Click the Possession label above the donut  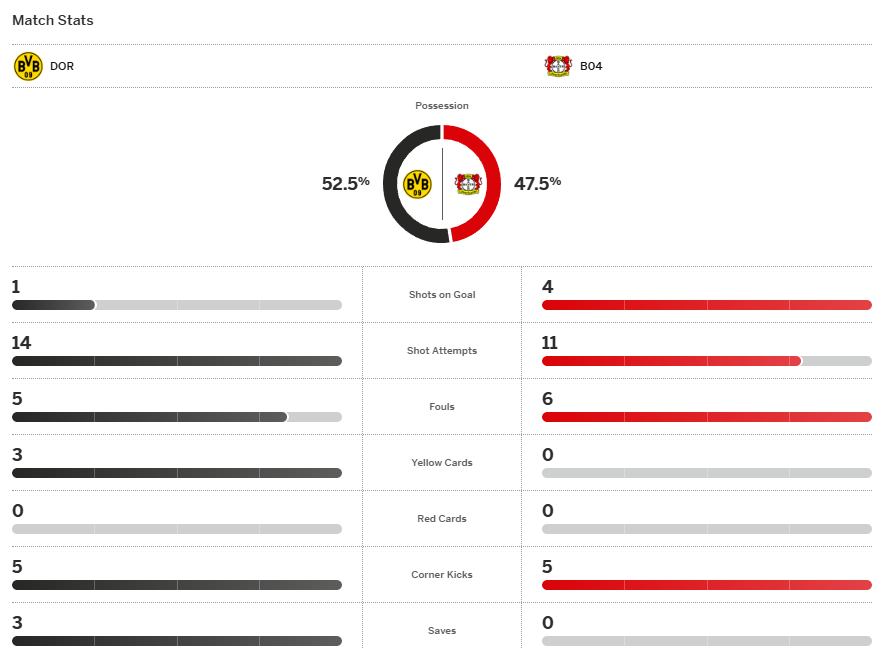(442, 106)
